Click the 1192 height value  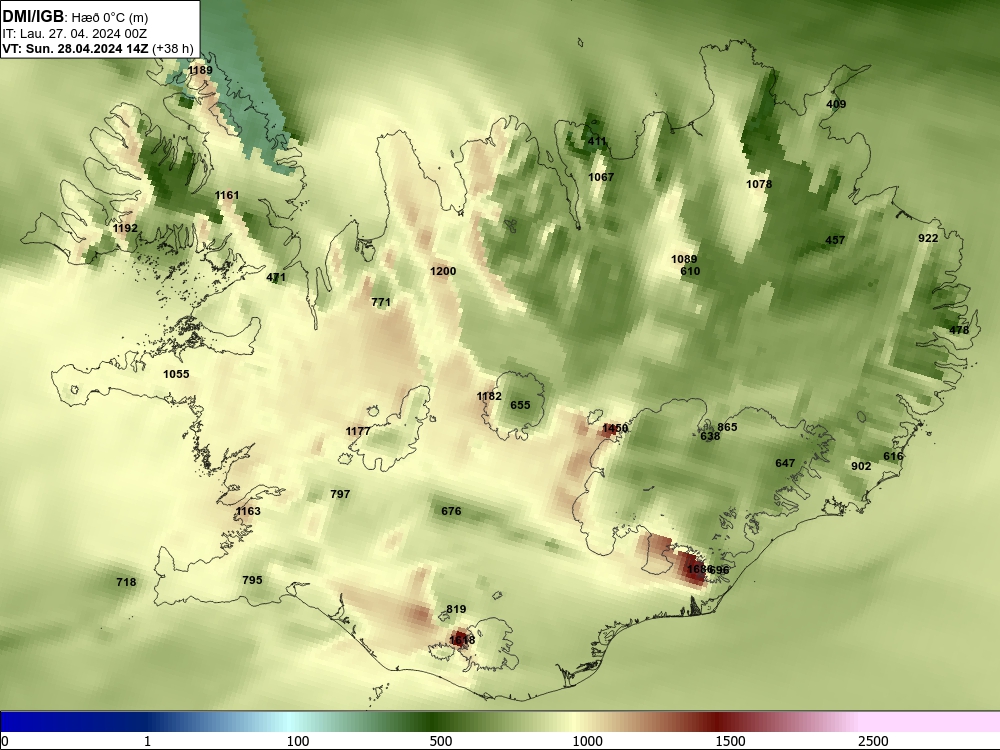(125, 228)
